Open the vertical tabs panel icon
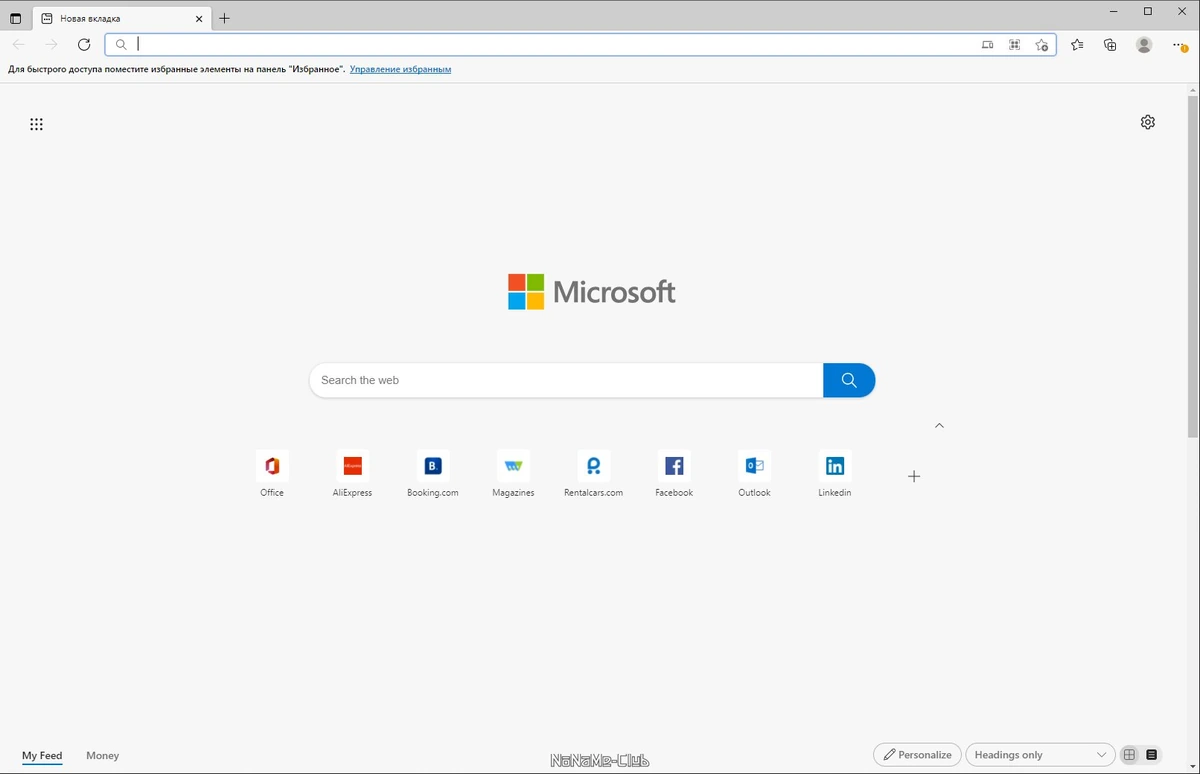Viewport: 1200px width, 774px height. click(15, 19)
